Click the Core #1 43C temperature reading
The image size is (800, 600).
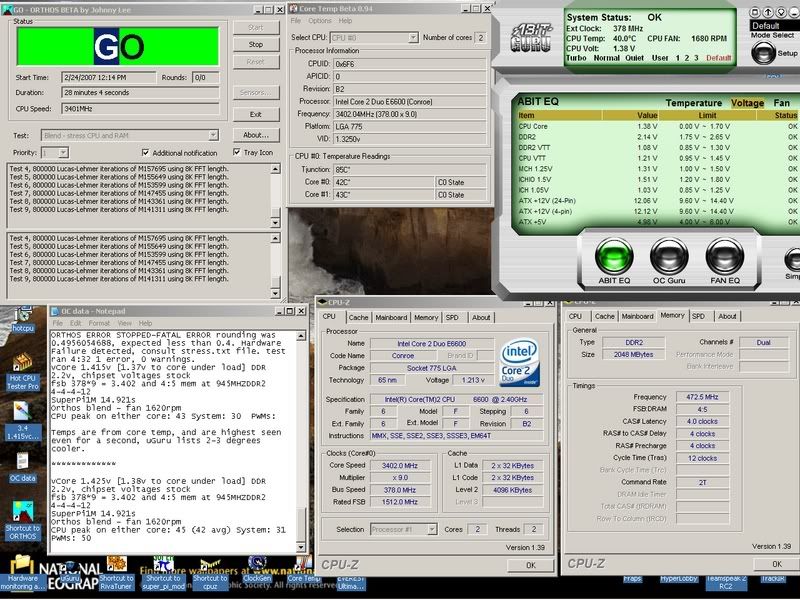pos(383,194)
